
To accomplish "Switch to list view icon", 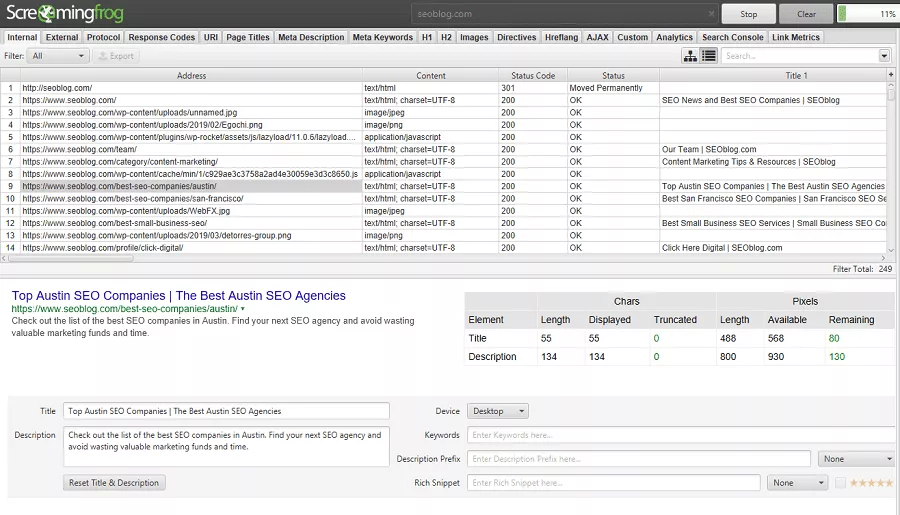I will (709, 56).
